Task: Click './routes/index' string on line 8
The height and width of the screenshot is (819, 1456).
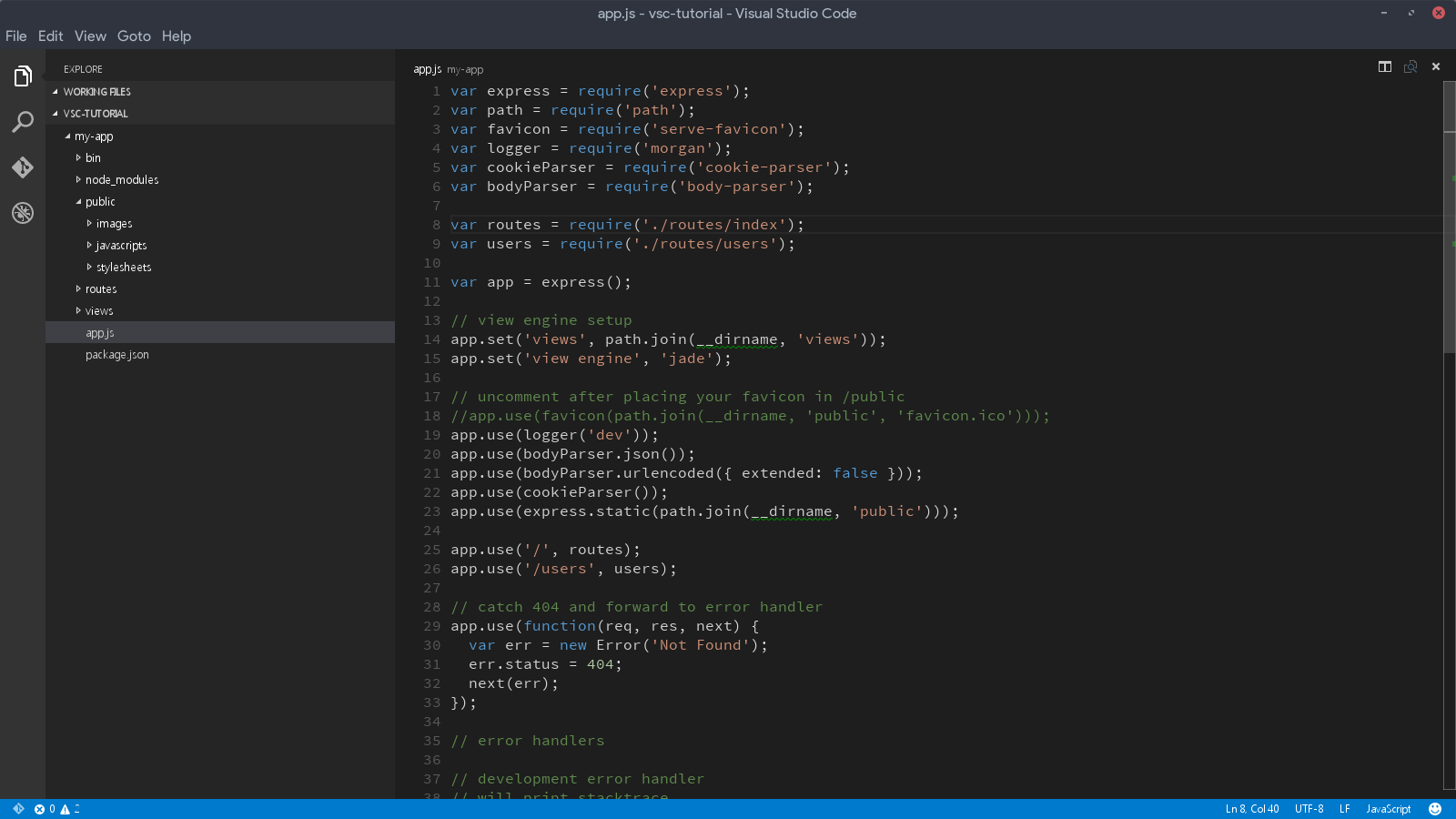Action: tap(714, 225)
